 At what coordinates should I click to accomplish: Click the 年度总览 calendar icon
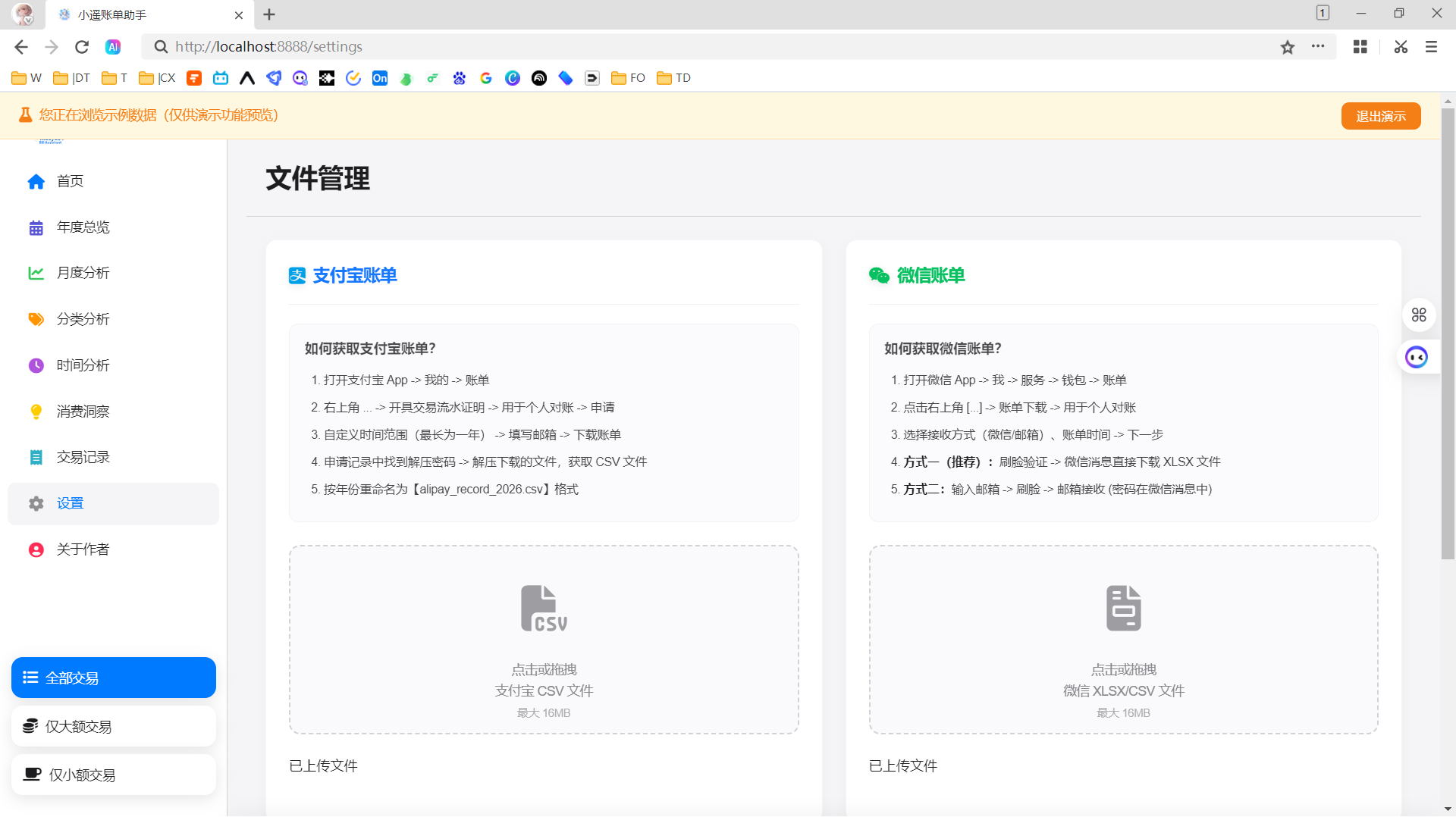coord(36,227)
